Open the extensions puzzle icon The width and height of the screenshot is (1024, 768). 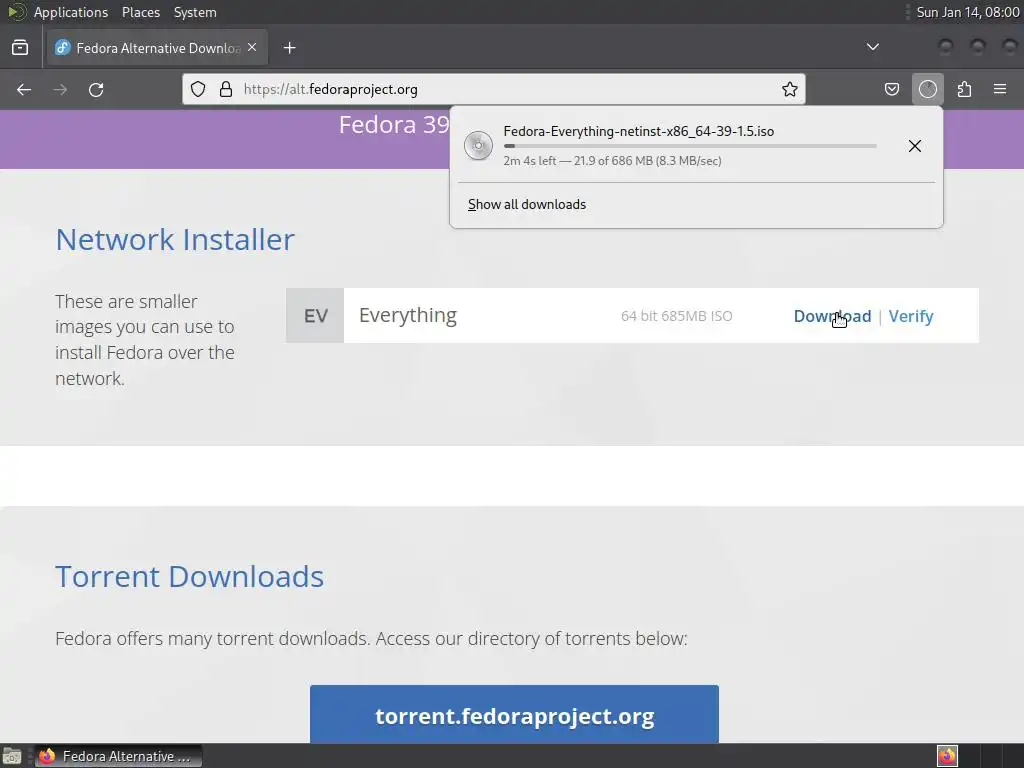tap(964, 89)
